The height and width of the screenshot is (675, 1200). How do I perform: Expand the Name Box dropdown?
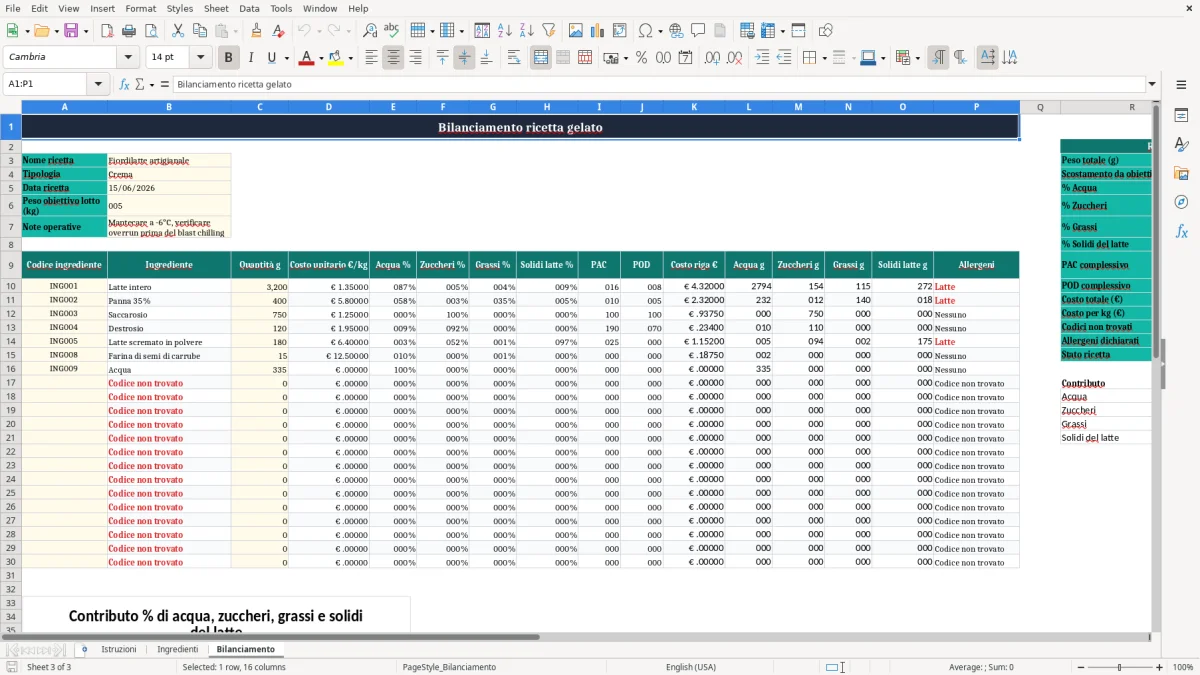pyautogui.click(x=98, y=84)
